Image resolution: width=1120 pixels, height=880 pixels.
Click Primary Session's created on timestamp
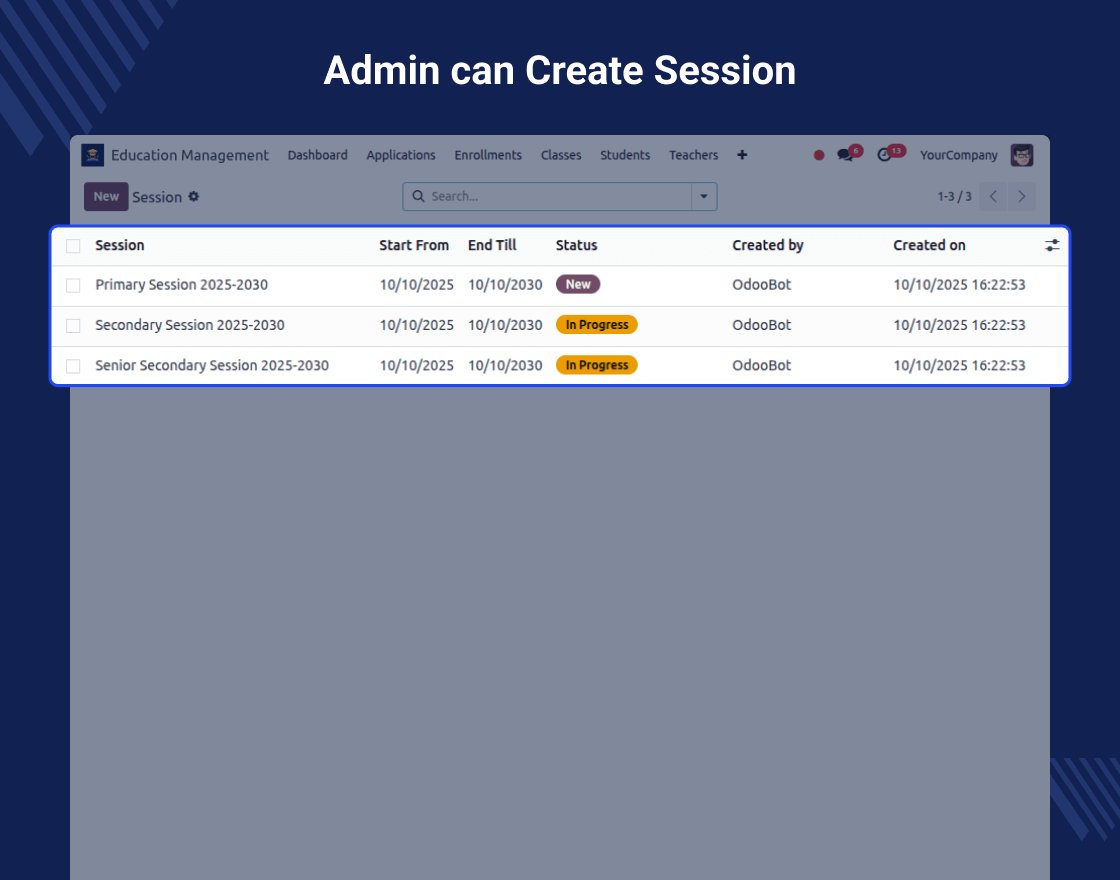tap(959, 284)
